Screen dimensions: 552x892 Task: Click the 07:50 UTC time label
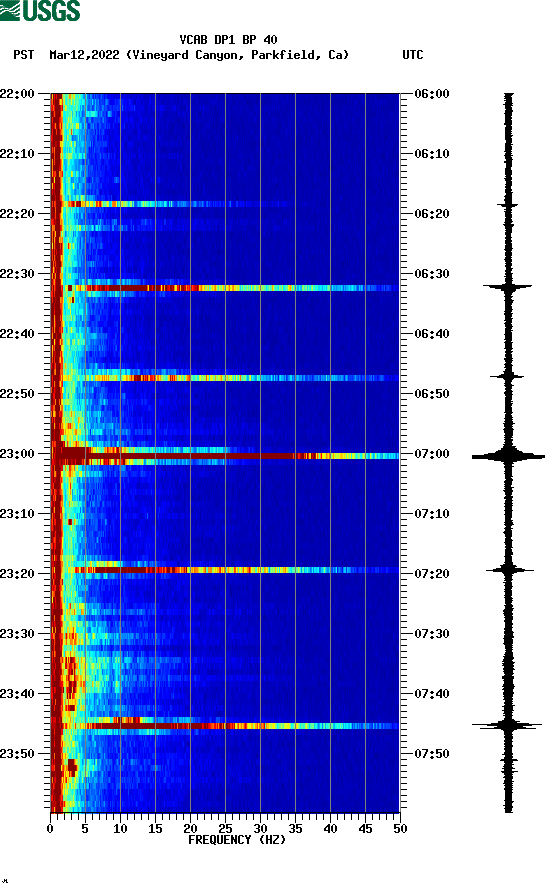click(x=432, y=754)
